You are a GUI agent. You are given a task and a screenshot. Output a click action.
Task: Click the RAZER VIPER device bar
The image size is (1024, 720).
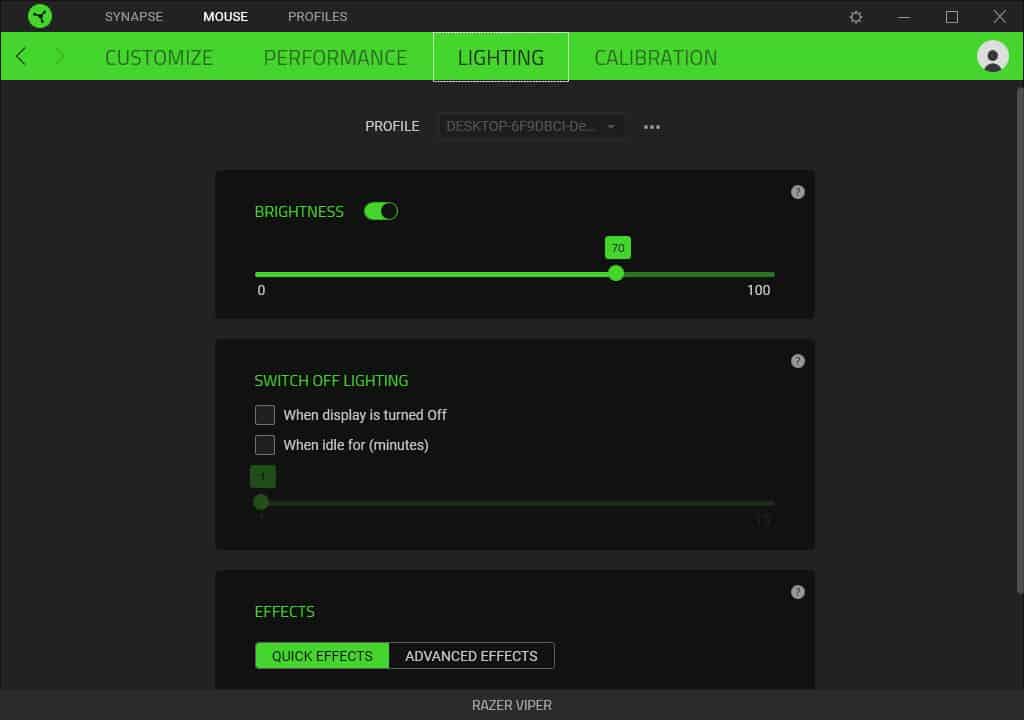pyautogui.click(x=512, y=704)
